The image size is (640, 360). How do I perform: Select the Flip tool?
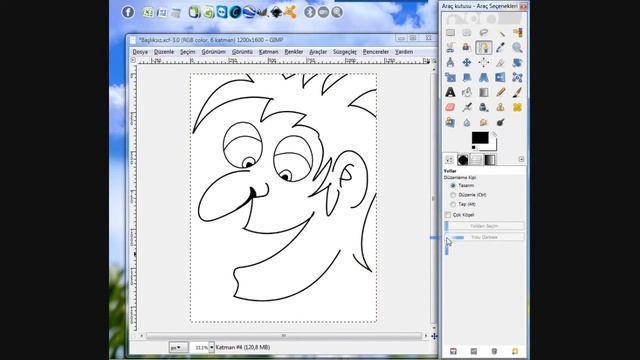[x=500, y=78]
